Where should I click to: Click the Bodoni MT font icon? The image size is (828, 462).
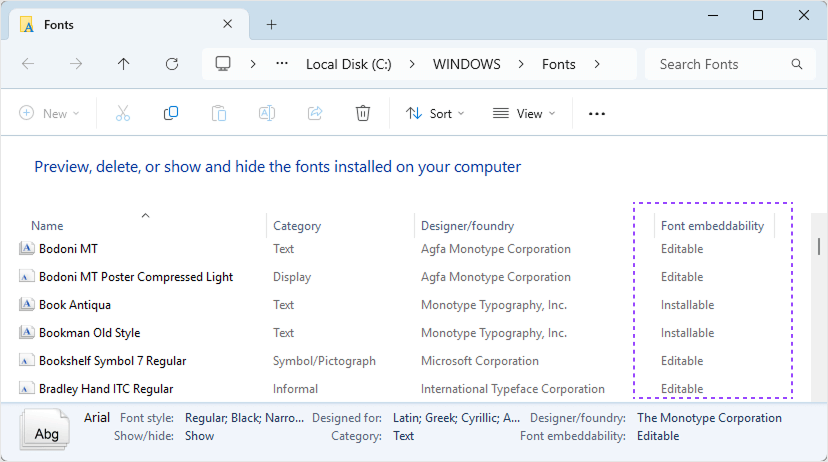coord(26,248)
